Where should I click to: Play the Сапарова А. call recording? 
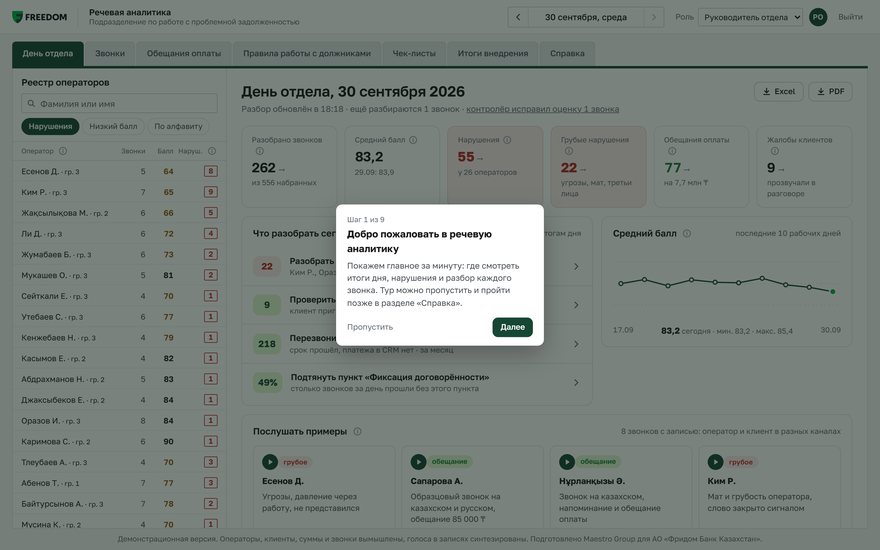tap(418, 462)
